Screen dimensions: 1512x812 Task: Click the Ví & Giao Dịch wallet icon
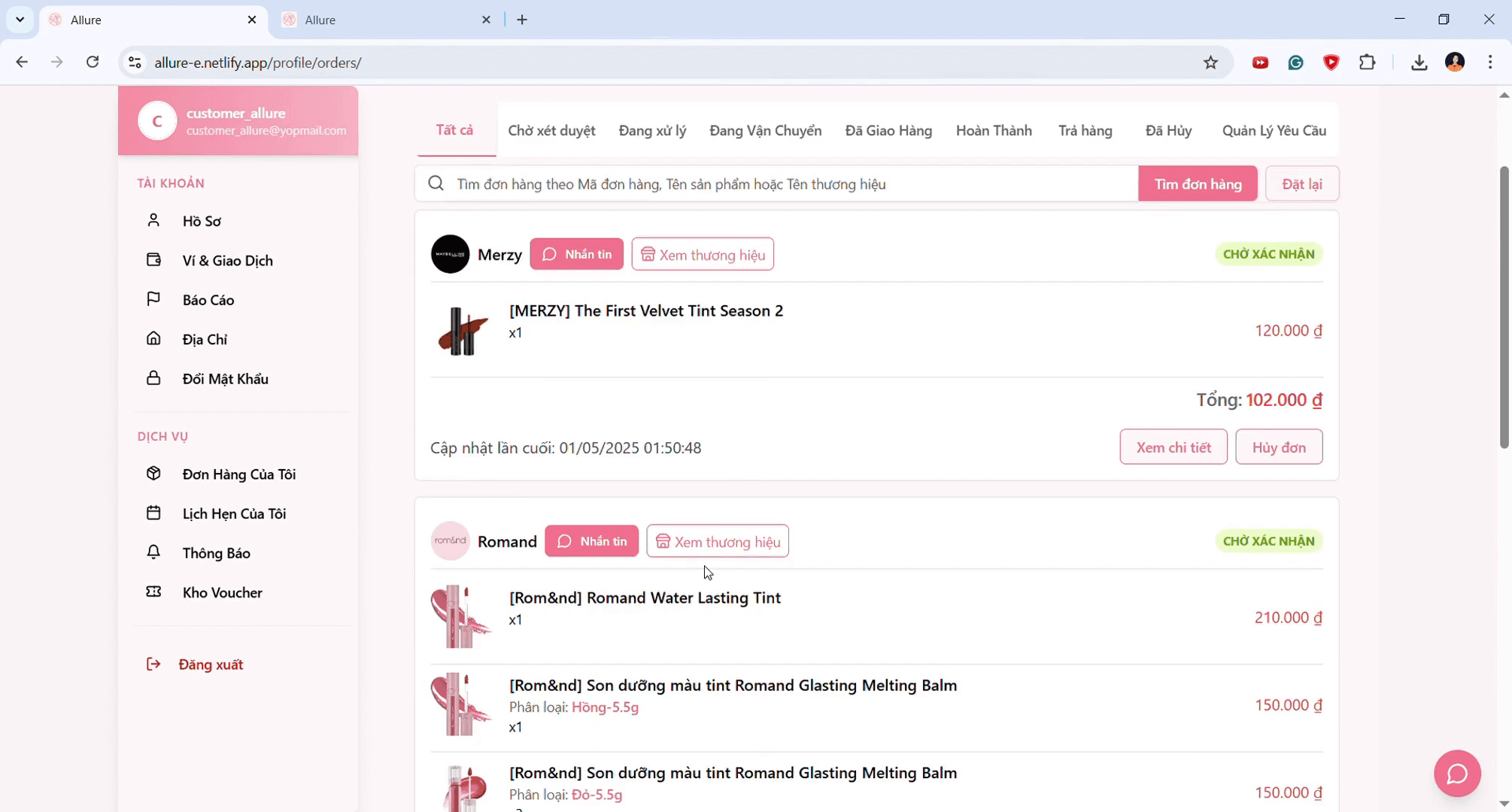pos(153,260)
